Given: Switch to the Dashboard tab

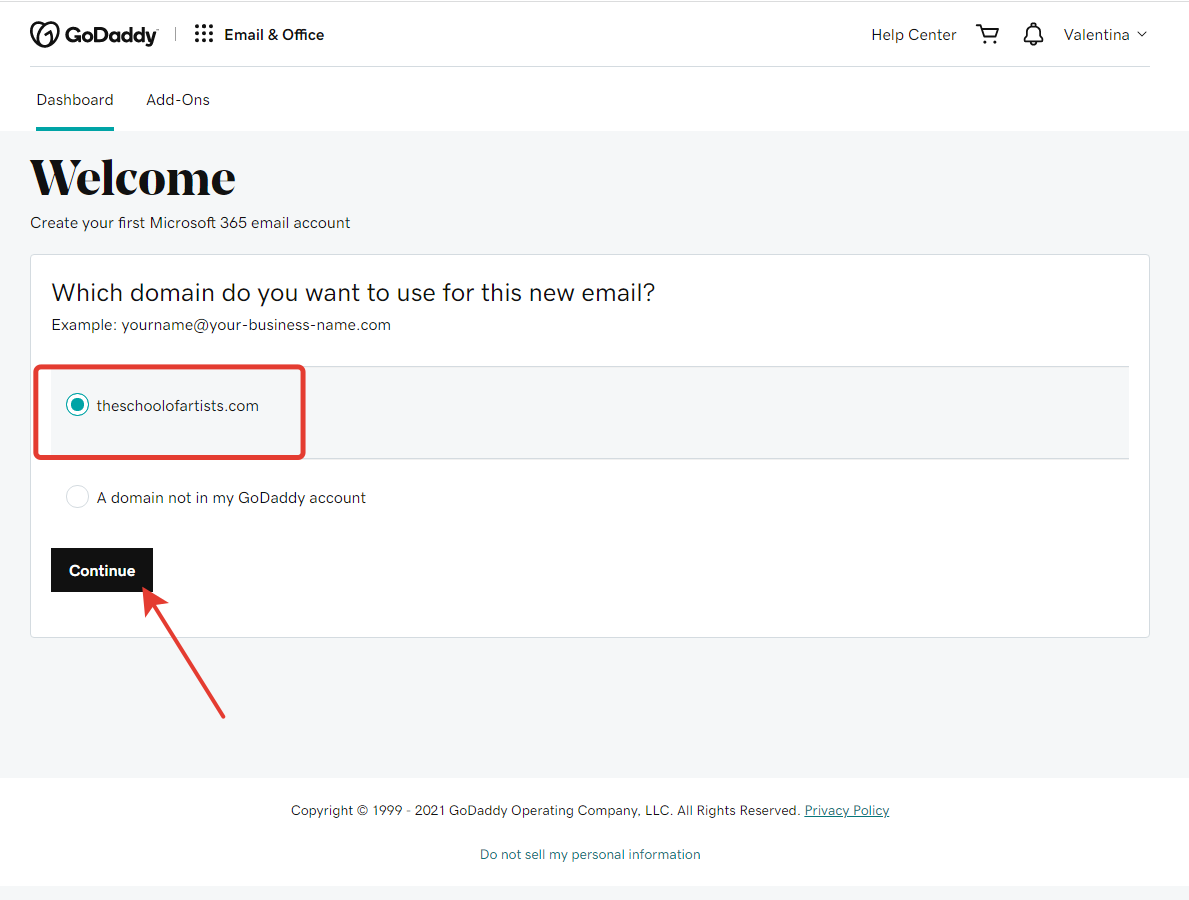Looking at the screenshot, I should pyautogui.click(x=75, y=100).
